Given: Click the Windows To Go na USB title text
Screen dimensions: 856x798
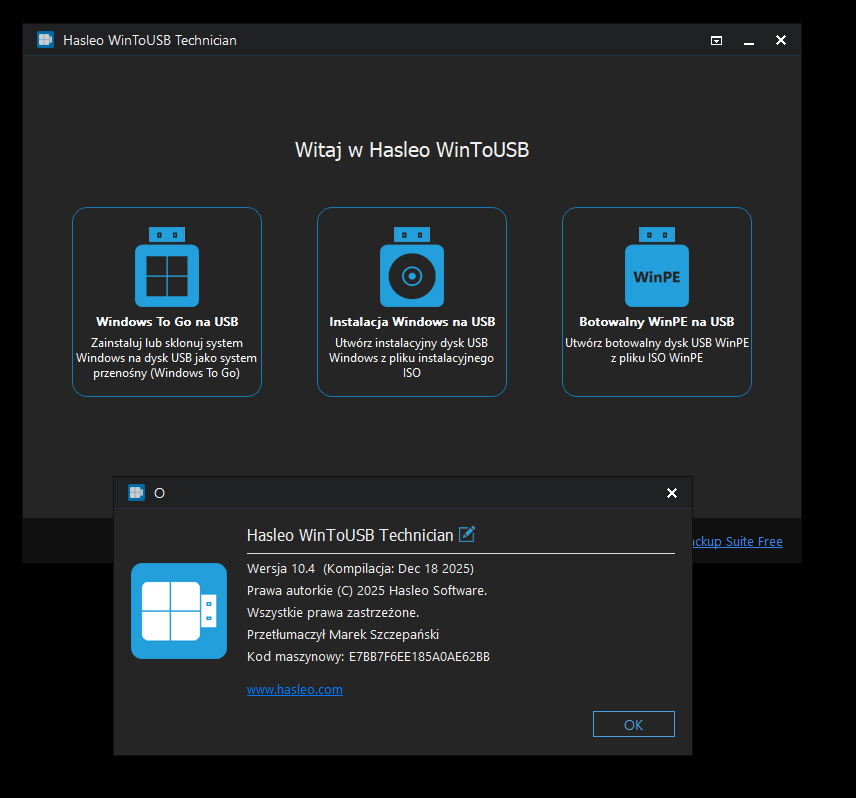Looking at the screenshot, I should tap(167, 321).
